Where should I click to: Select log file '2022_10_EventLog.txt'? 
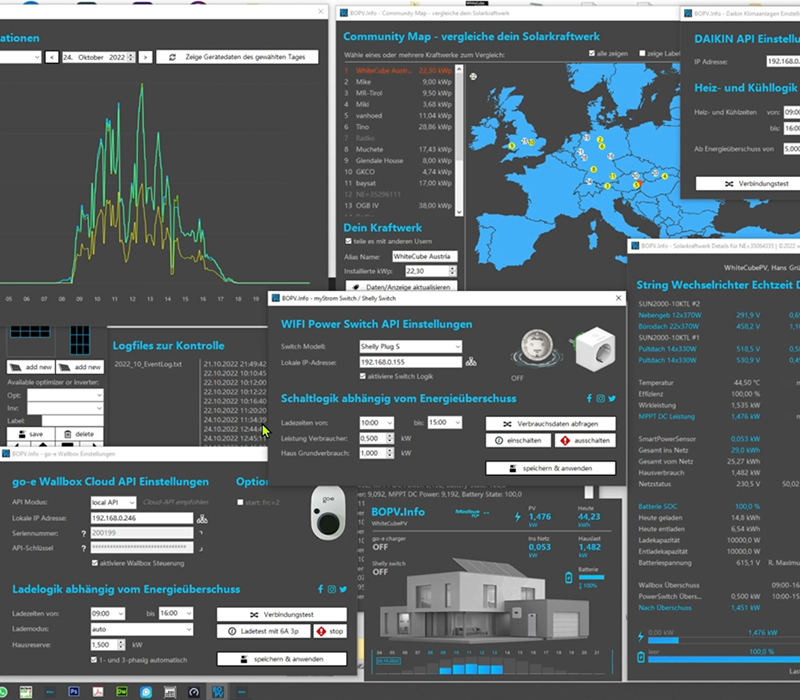pyautogui.click(x=148, y=364)
